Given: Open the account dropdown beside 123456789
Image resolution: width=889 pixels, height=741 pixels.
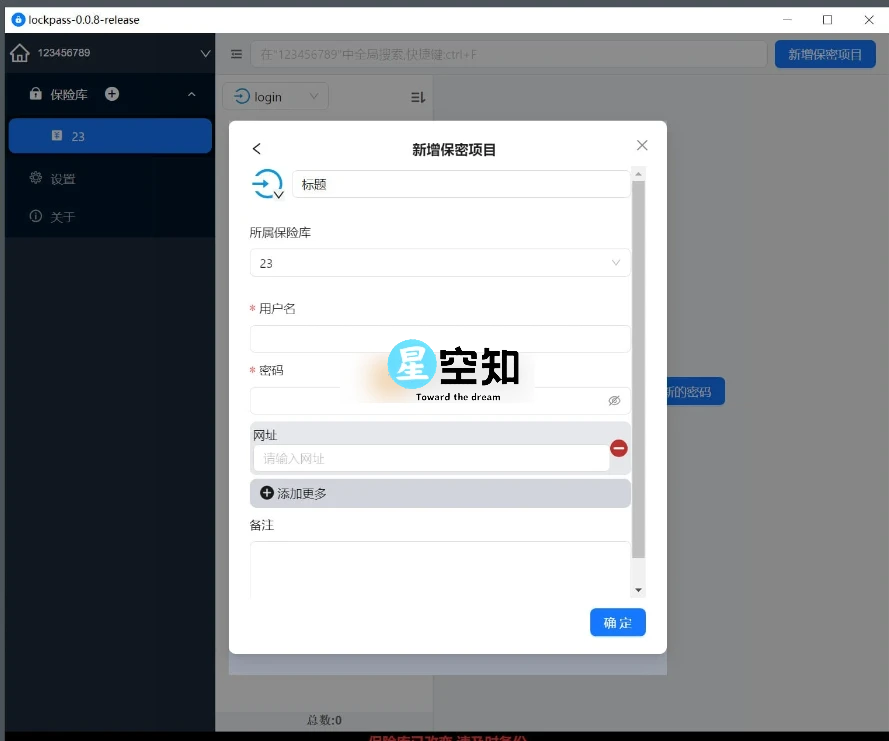Looking at the screenshot, I should pos(205,53).
